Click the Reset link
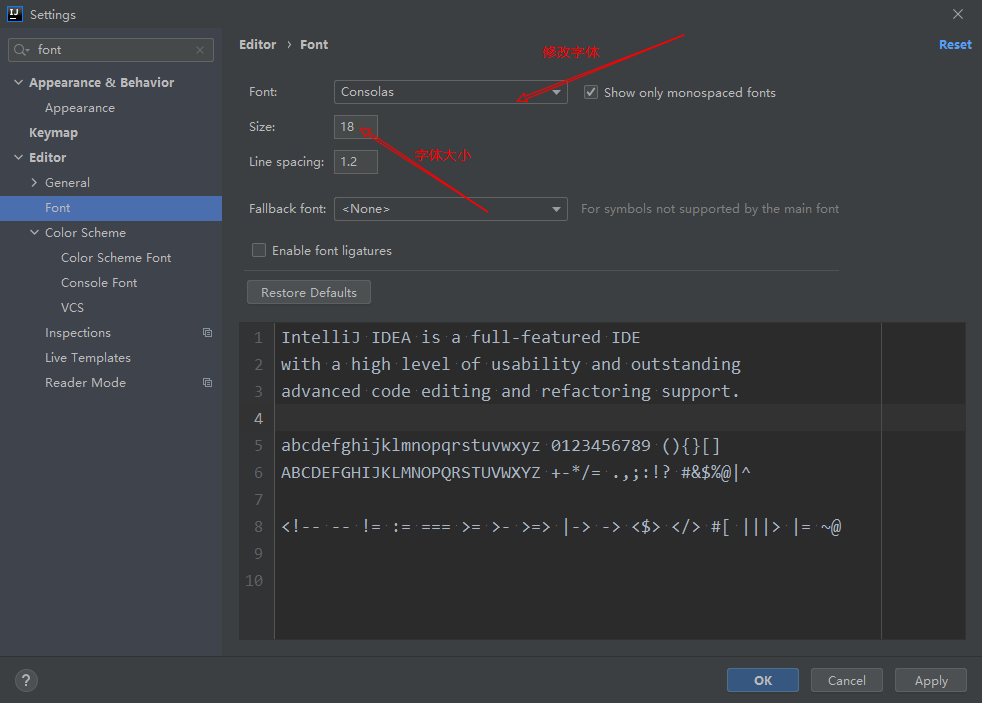This screenshot has width=982, height=703. (x=954, y=45)
